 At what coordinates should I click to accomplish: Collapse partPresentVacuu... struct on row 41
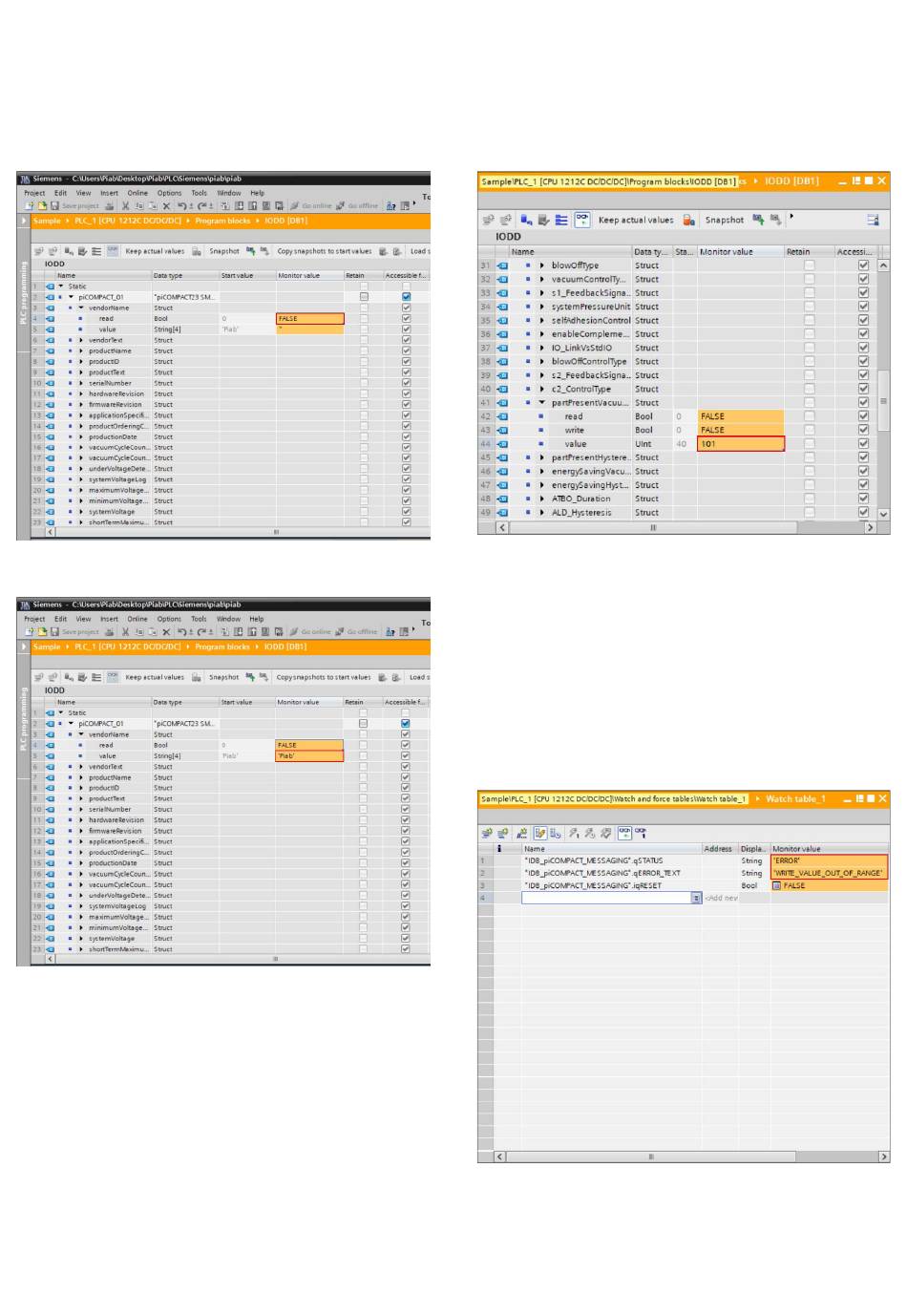pyautogui.click(x=541, y=402)
